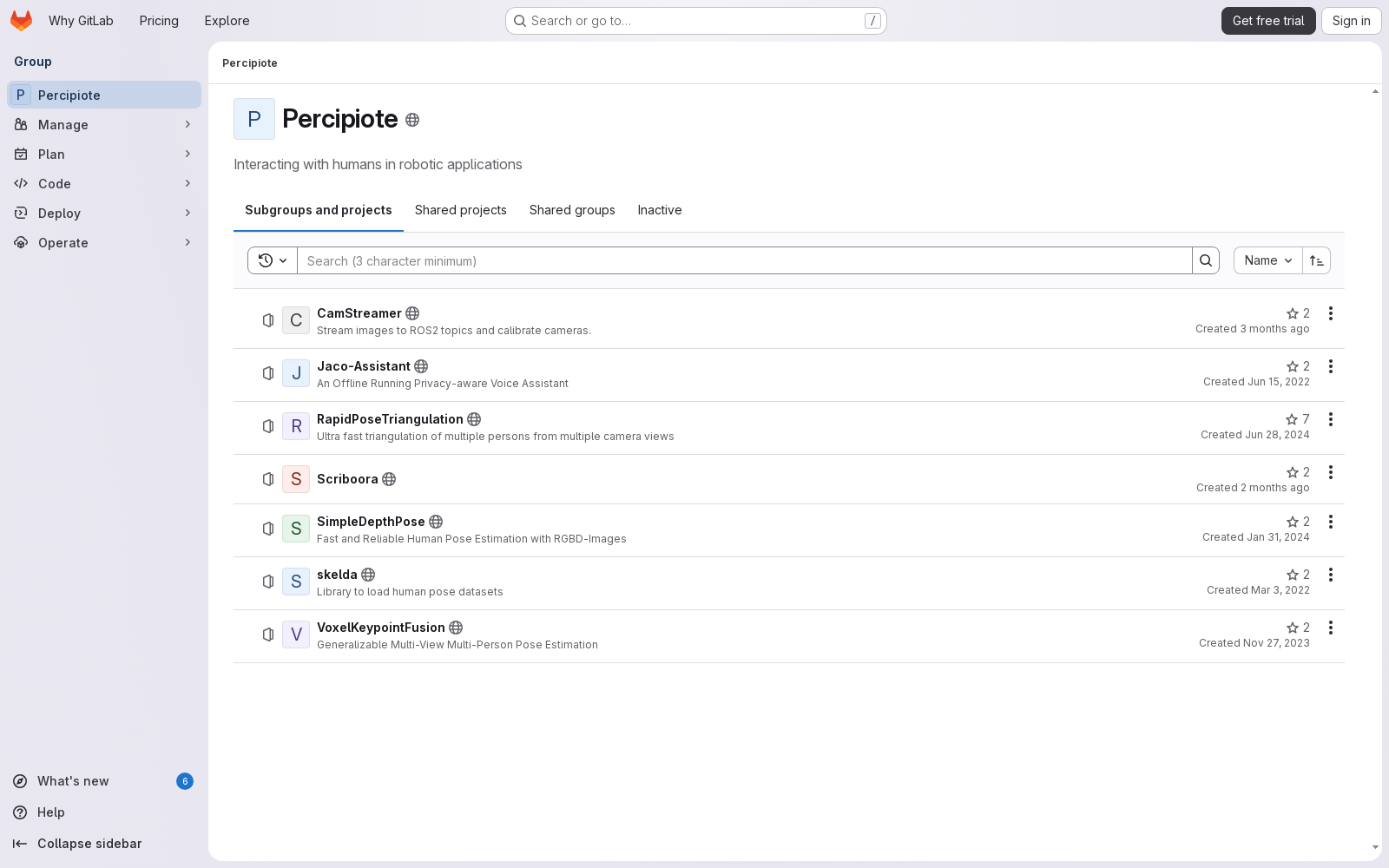Open actions menu for CamStreamer
This screenshot has width=1389, height=868.
(x=1331, y=313)
